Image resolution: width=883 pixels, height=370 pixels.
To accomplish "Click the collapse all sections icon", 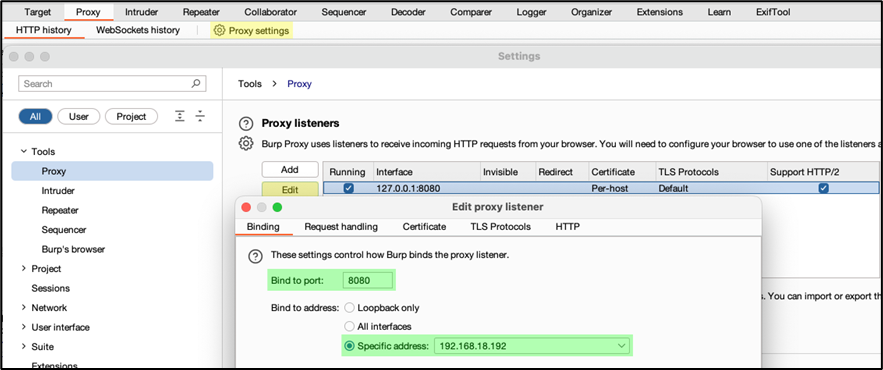I will click(200, 116).
